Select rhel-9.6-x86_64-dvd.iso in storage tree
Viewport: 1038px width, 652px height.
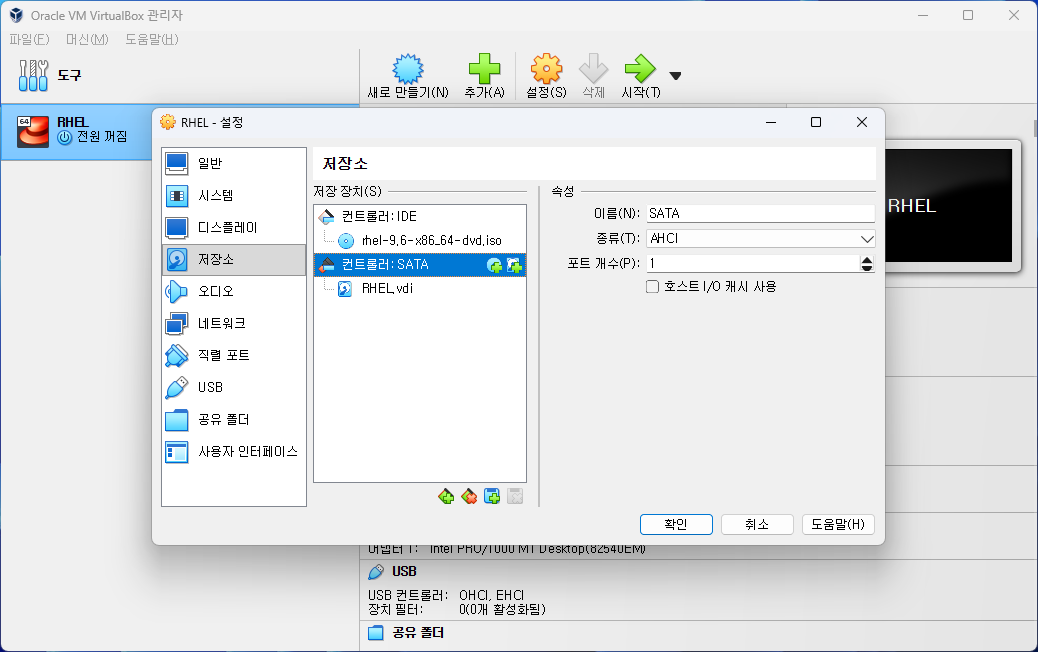coord(420,240)
